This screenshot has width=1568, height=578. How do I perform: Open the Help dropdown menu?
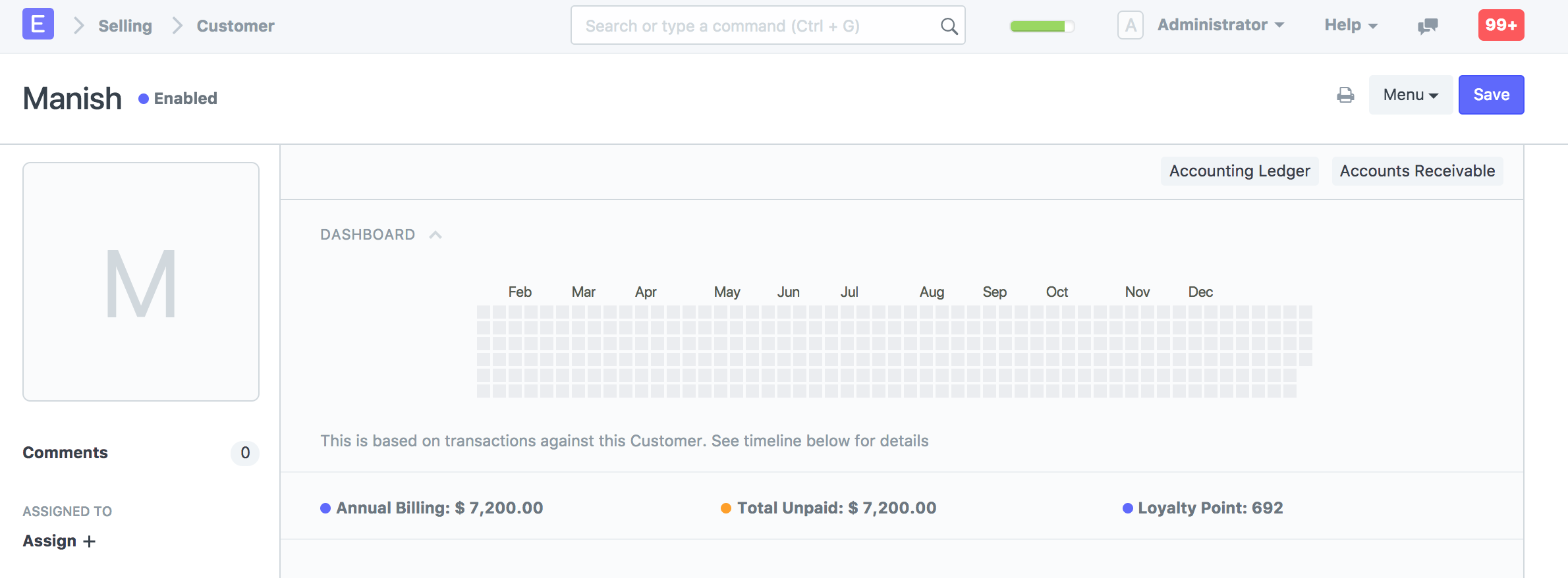1351,25
